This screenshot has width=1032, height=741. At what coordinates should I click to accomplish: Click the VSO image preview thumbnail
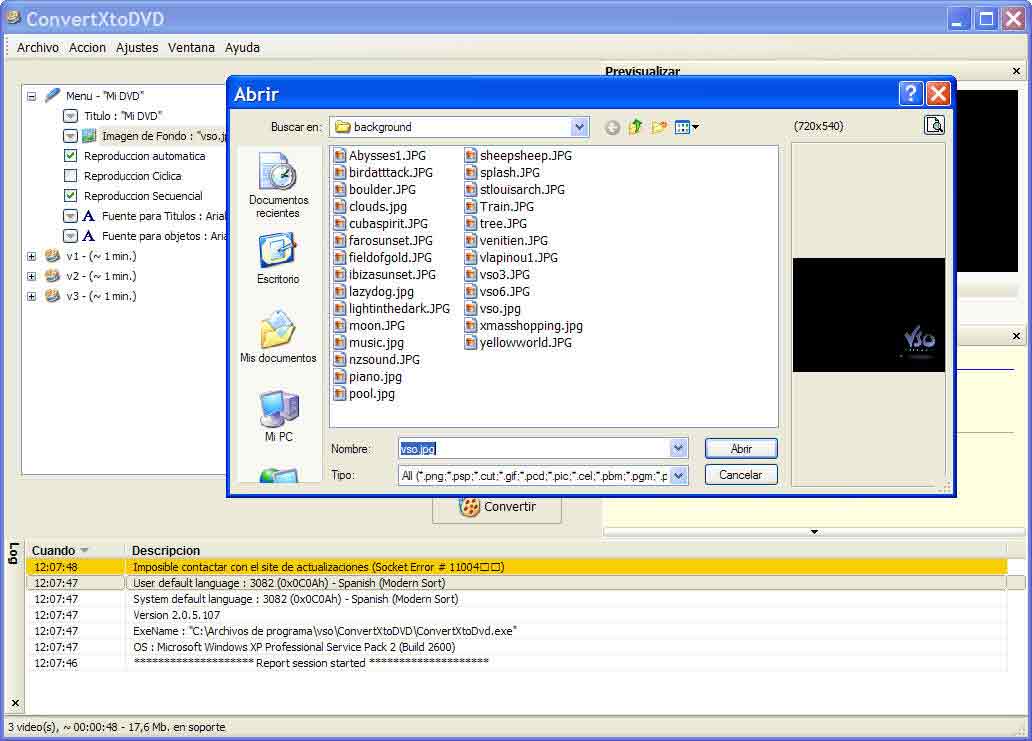pyautogui.click(x=869, y=315)
